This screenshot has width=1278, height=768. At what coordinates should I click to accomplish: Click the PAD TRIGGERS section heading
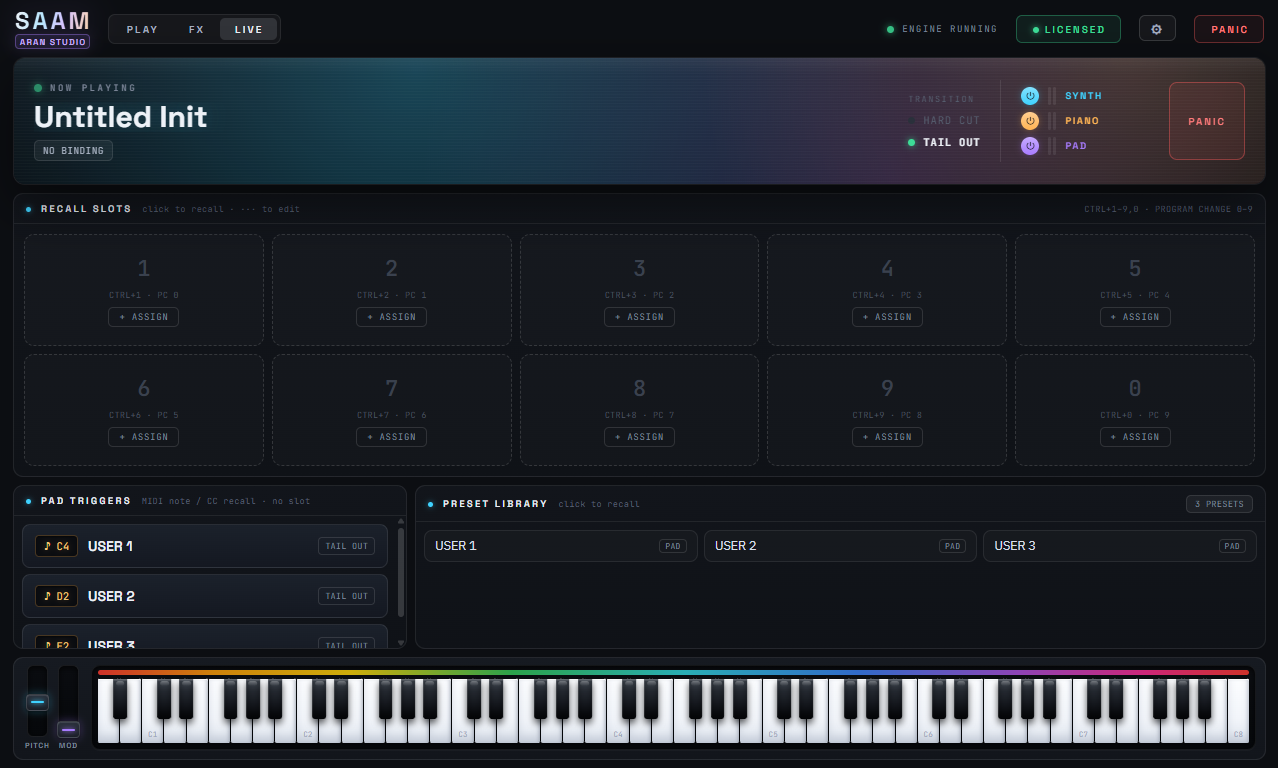(86, 501)
